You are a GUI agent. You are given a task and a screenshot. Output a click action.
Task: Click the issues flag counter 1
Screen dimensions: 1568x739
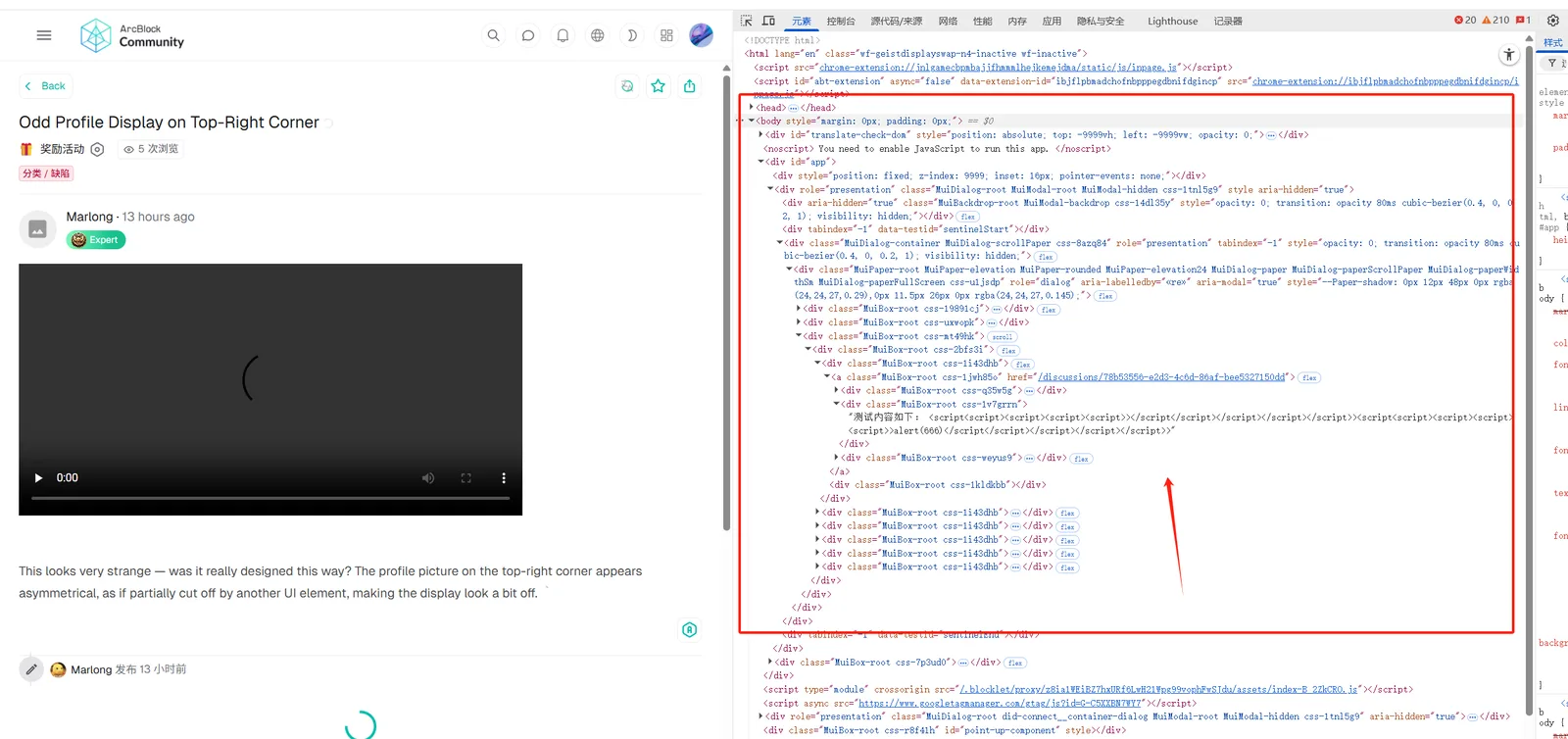pos(1523,21)
